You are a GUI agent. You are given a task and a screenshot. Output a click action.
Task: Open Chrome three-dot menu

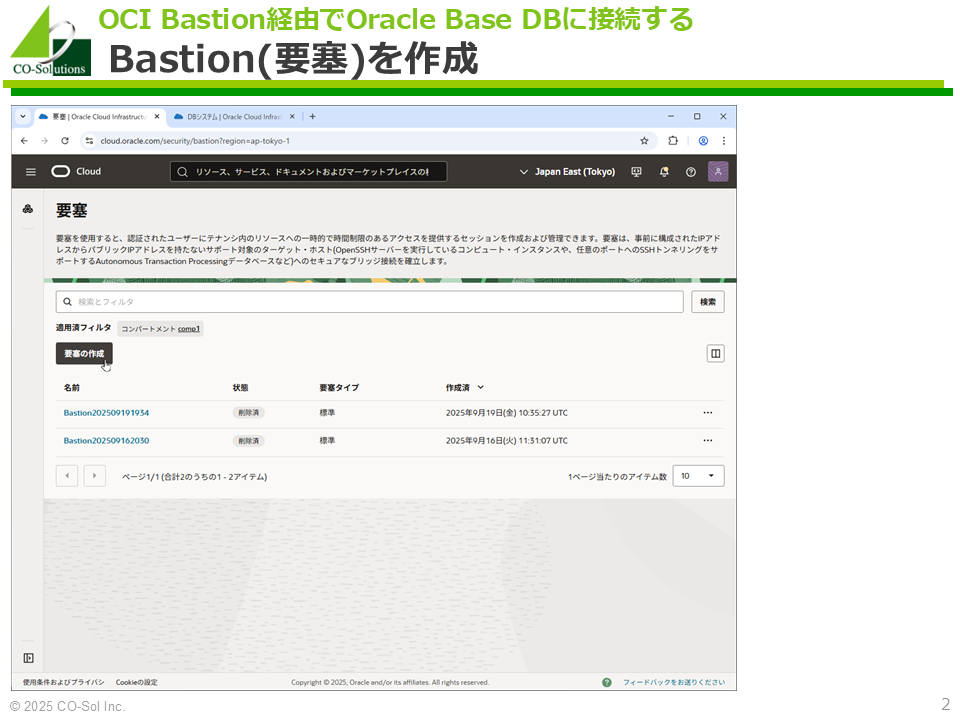[x=724, y=141]
